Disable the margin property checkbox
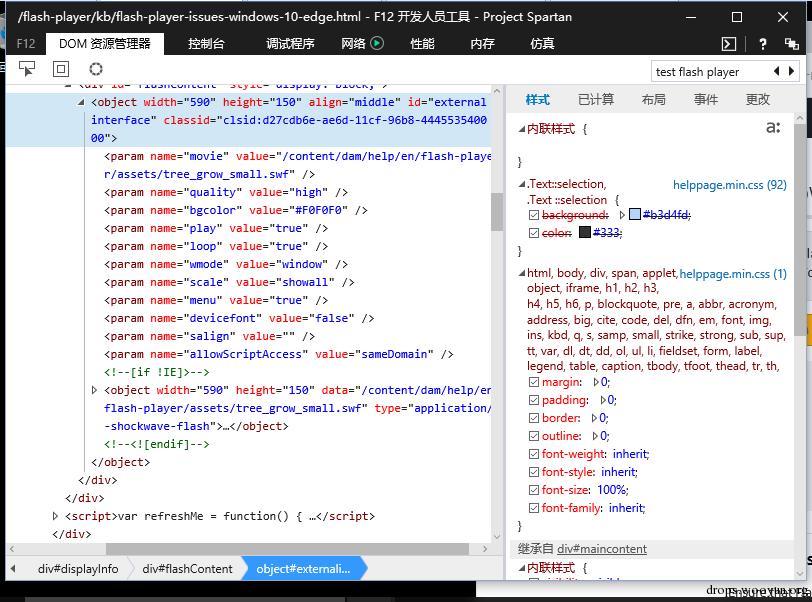The width and height of the screenshot is (812, 602). tap(533, 382)
